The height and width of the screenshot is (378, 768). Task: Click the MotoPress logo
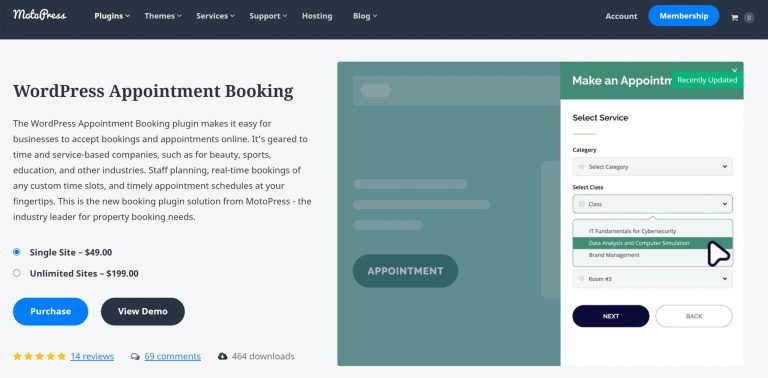coord(40,15)
